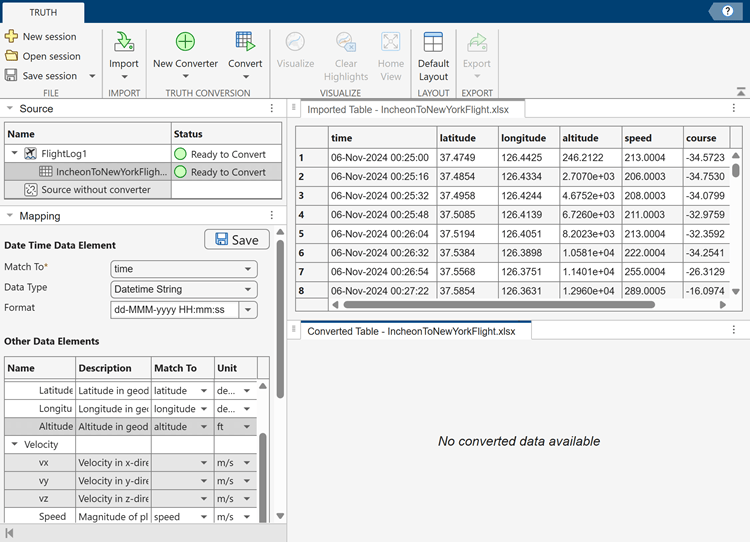Click the Convert table icon
The width and height of the screenshot is (750, 542).
[x=245, y=42]
